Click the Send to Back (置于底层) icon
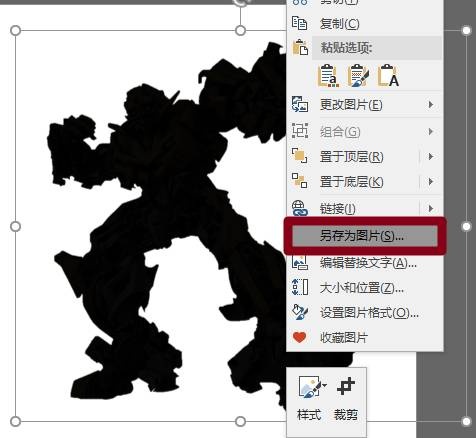Screen dimensions: 476x438 (299, 181)
